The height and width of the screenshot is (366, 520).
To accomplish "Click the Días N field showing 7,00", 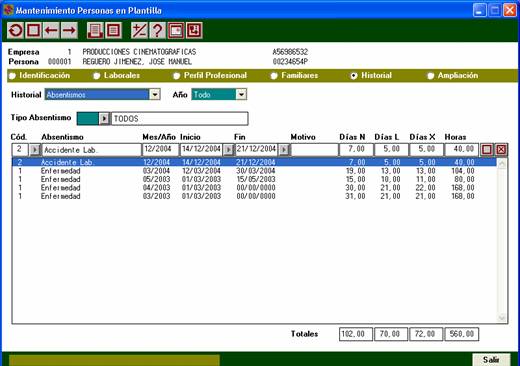I will [356, 150].
